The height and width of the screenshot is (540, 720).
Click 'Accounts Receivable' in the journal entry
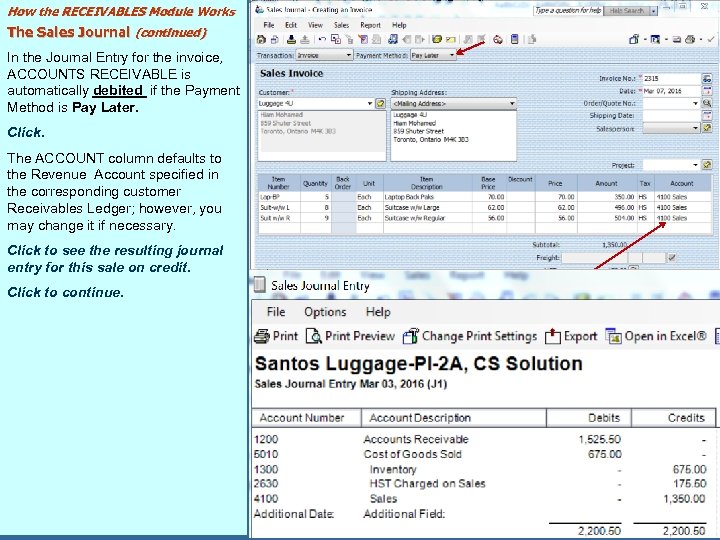(x=416, y=439)
